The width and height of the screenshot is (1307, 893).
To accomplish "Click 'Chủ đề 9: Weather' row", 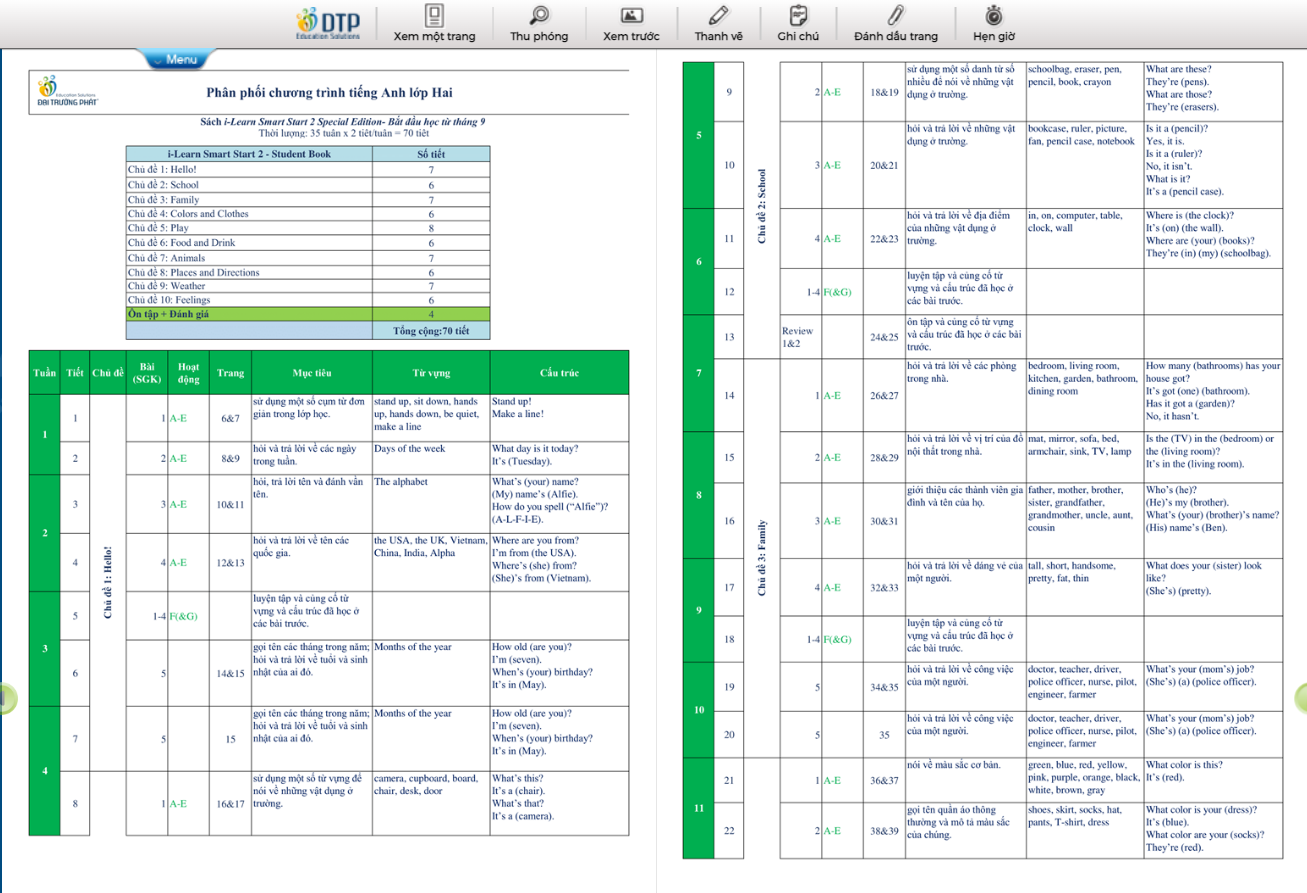I will [x=308, y=286].
